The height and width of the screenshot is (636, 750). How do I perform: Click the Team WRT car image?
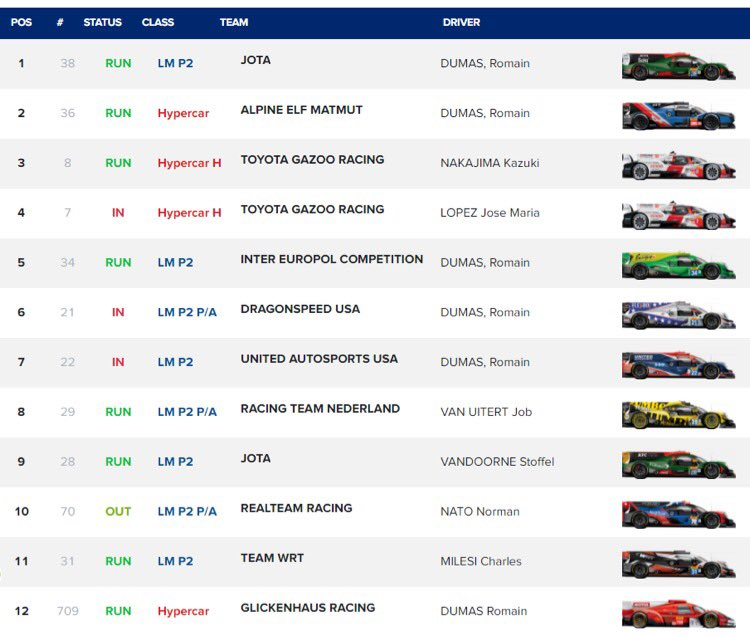click(678, 563)
